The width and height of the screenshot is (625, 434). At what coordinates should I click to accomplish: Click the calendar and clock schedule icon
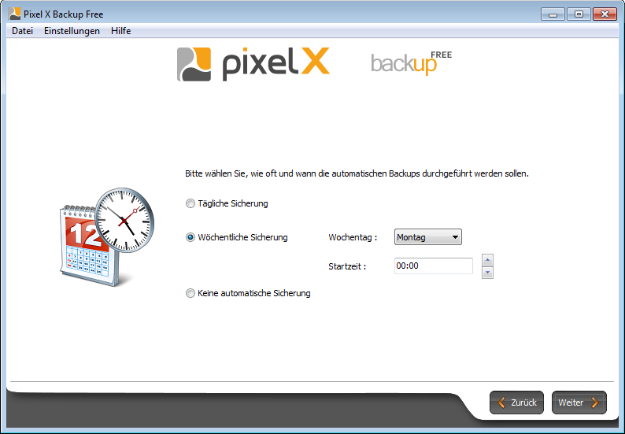coord(107,237)
